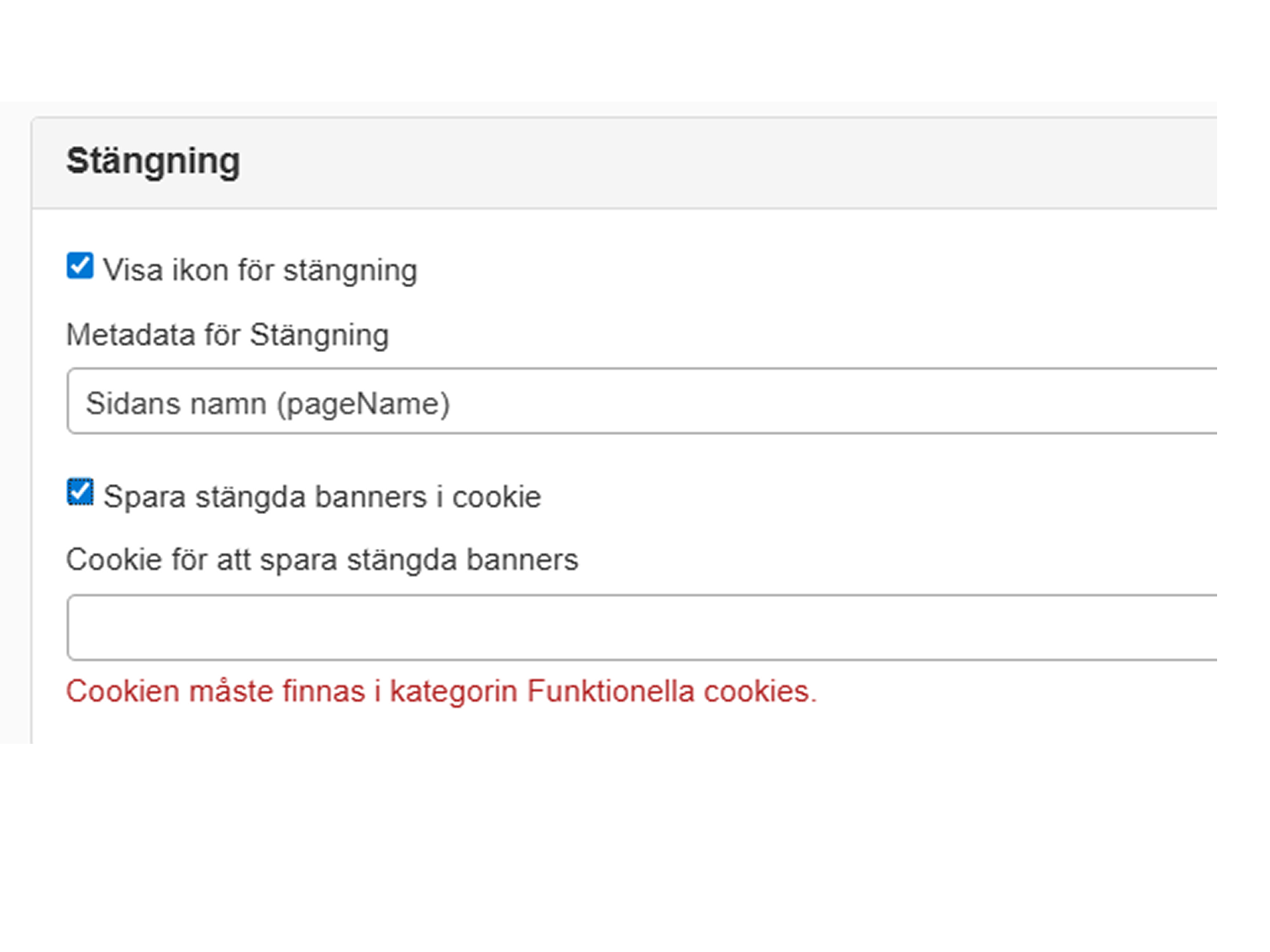1270x952 pixels.
Task: Uncheck the 'Visa ikon för stängning' checkbox
Action: tap(80, 266)
